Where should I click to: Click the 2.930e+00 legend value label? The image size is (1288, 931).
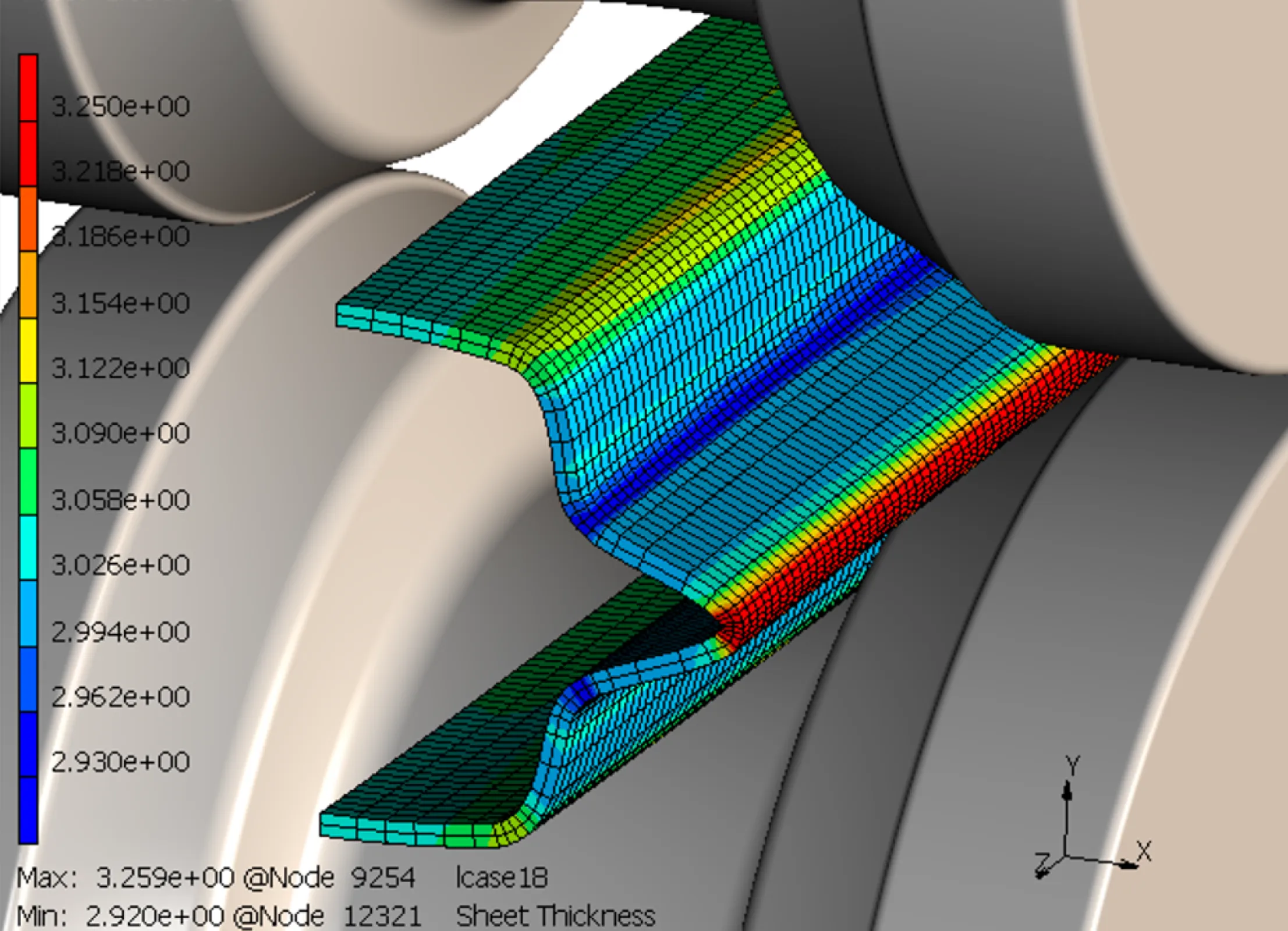(120, 762)
